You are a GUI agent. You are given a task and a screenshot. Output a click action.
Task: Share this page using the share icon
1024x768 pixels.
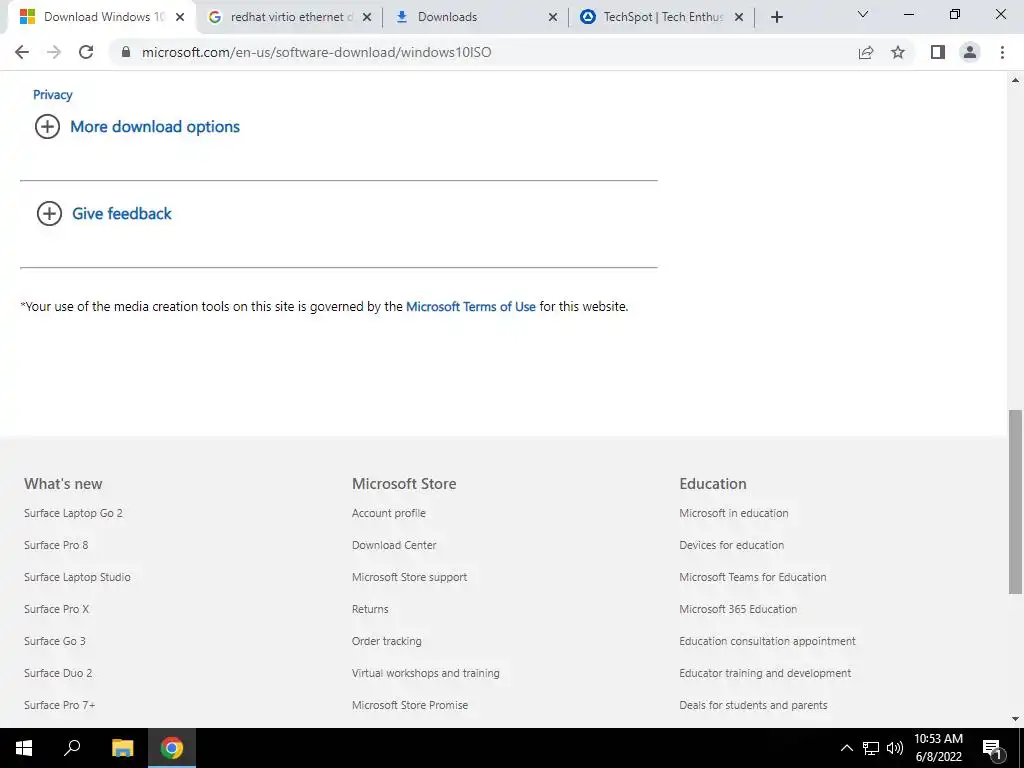pyautogui.click(x=866, y=52)
